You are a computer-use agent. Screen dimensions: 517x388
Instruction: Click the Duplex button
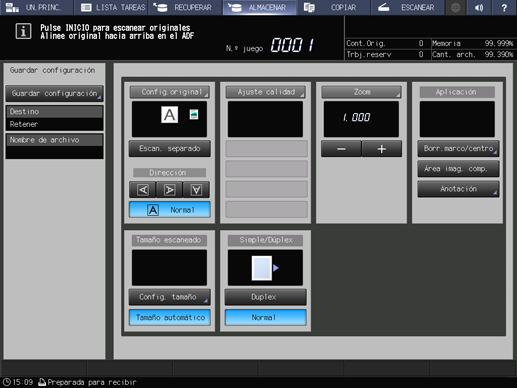(x=265, y=297)
